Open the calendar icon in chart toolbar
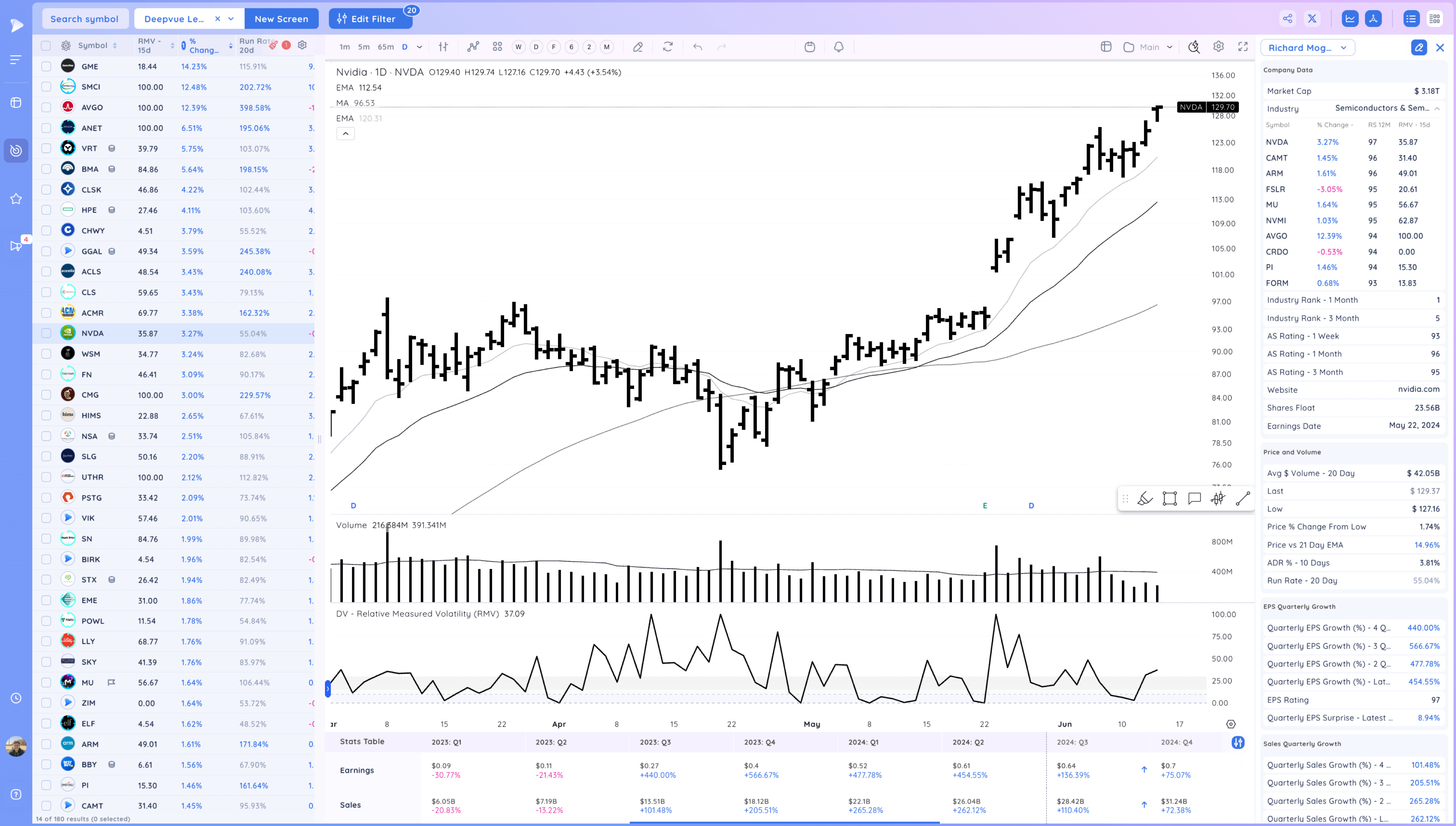 [810, 47]
